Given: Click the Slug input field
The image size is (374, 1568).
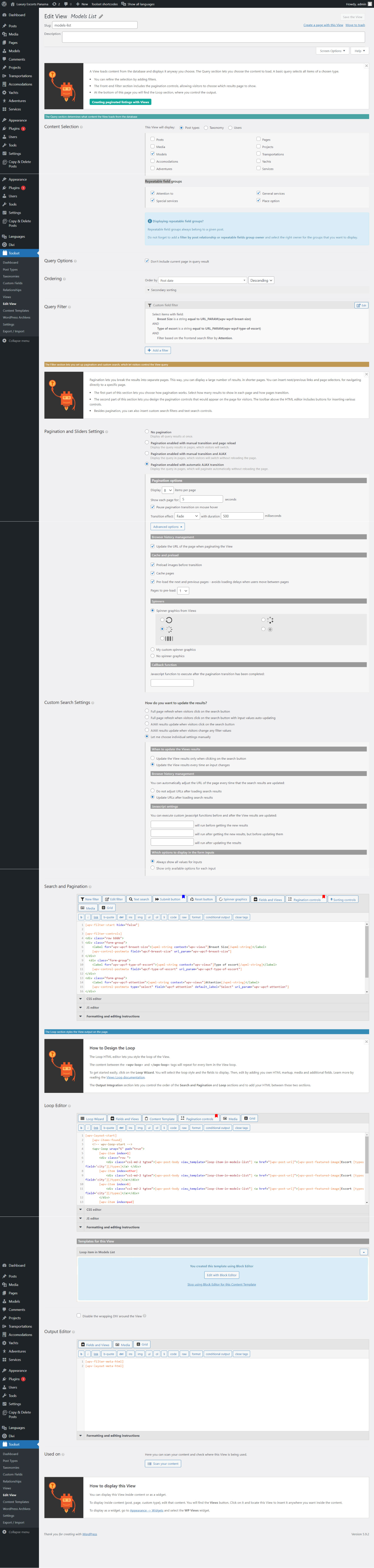Looking at the screenshot, I should (x=94, y=26).
